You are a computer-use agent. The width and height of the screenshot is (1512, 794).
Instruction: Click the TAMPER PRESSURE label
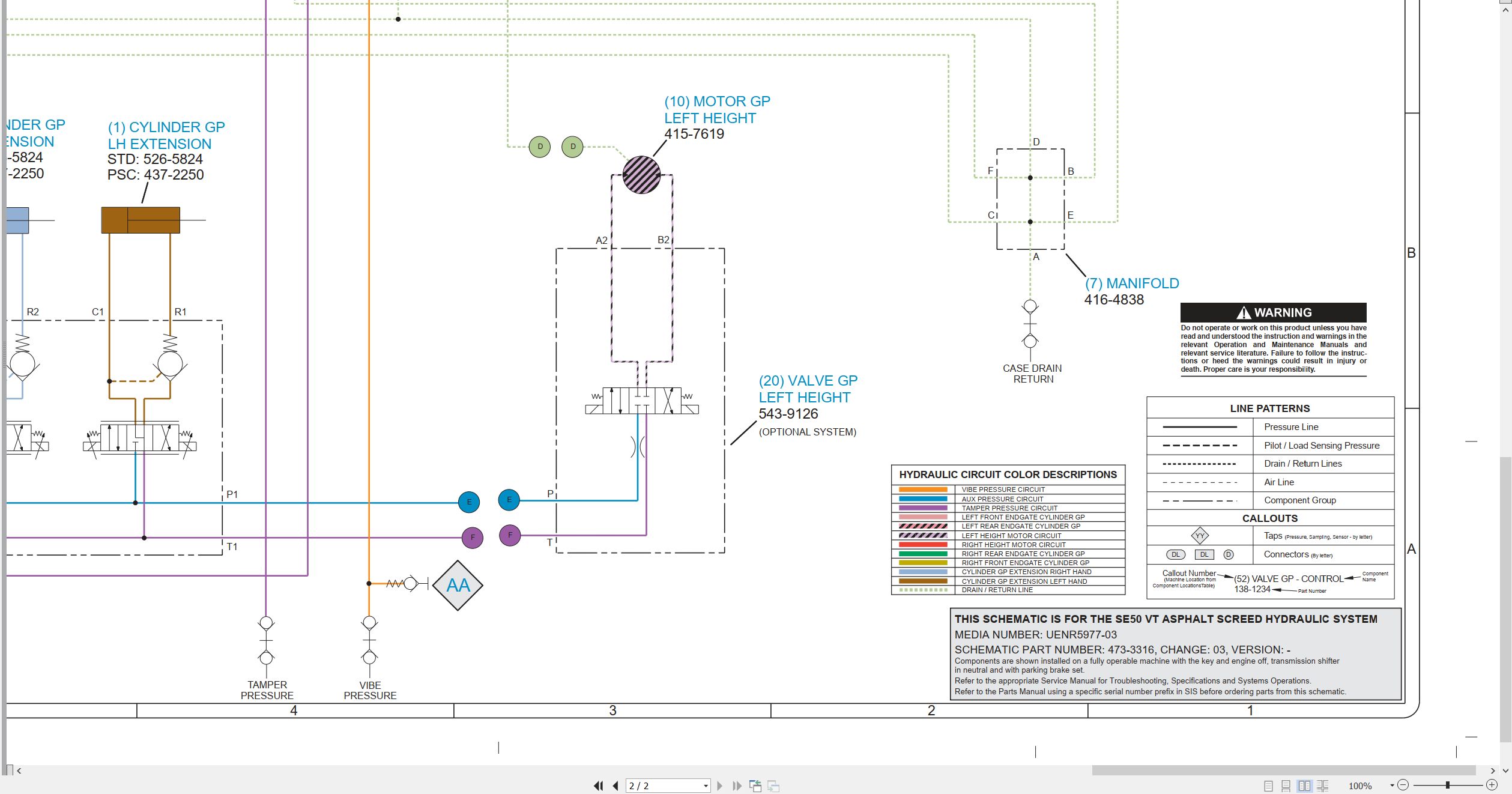[267, 690]
